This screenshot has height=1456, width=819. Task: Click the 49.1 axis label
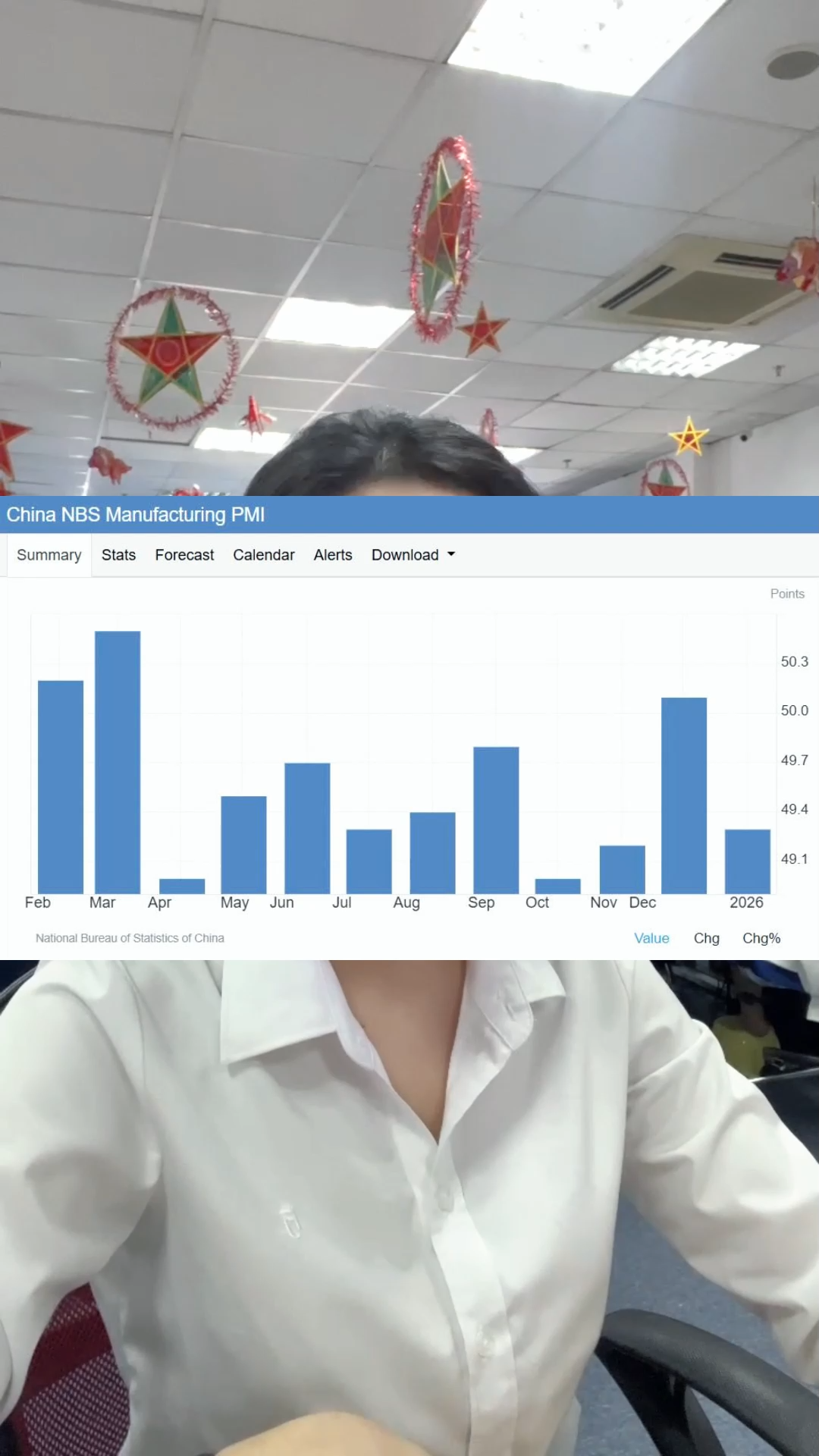pyautogui.click(x=795, y=858)
